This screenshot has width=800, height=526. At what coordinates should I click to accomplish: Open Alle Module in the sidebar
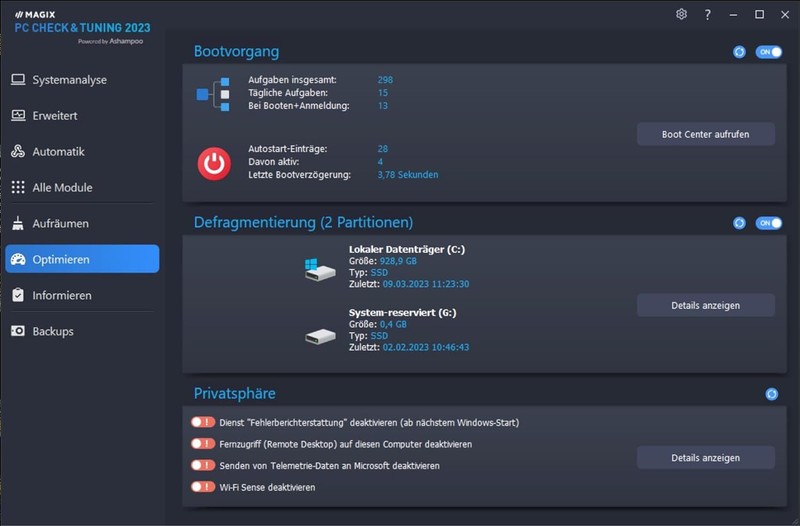(82, 187)
